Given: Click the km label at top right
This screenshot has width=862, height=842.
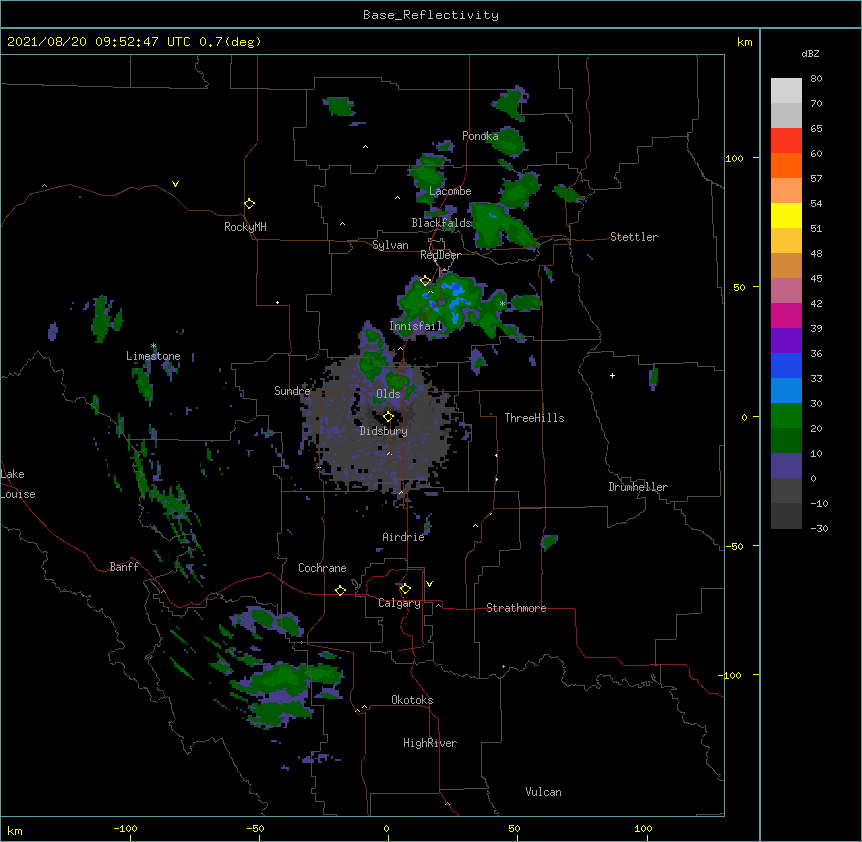Looking at the screenshot, I should [x=745, y=42].
